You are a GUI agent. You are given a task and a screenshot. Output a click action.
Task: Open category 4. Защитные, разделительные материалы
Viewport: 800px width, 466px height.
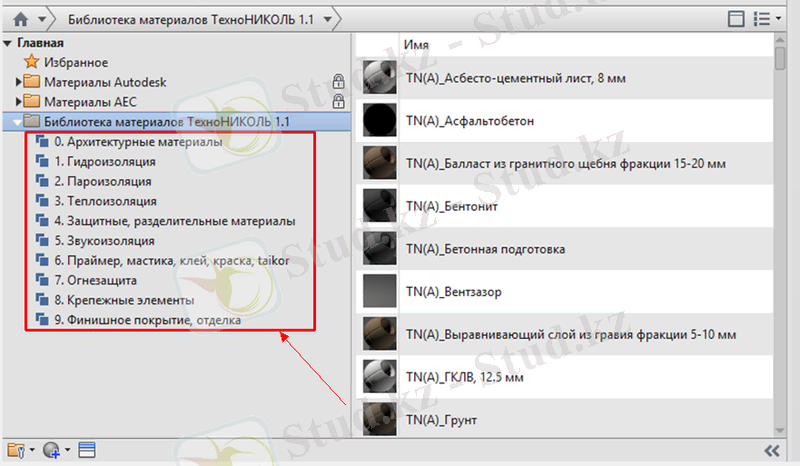coord(175,221)
